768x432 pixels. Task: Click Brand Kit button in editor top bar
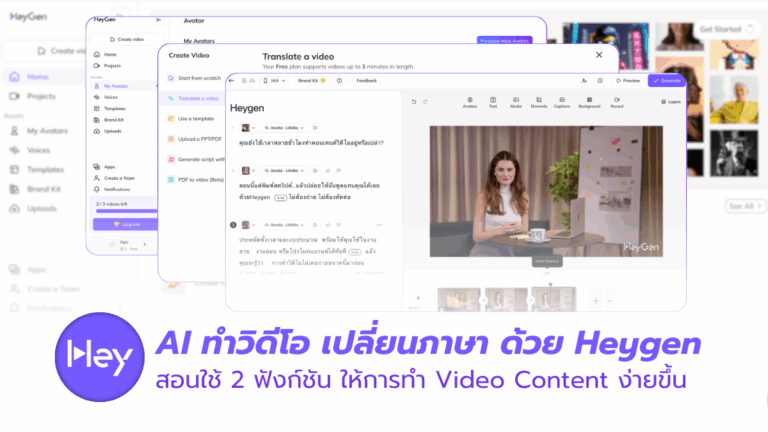[x=312, y=80]
